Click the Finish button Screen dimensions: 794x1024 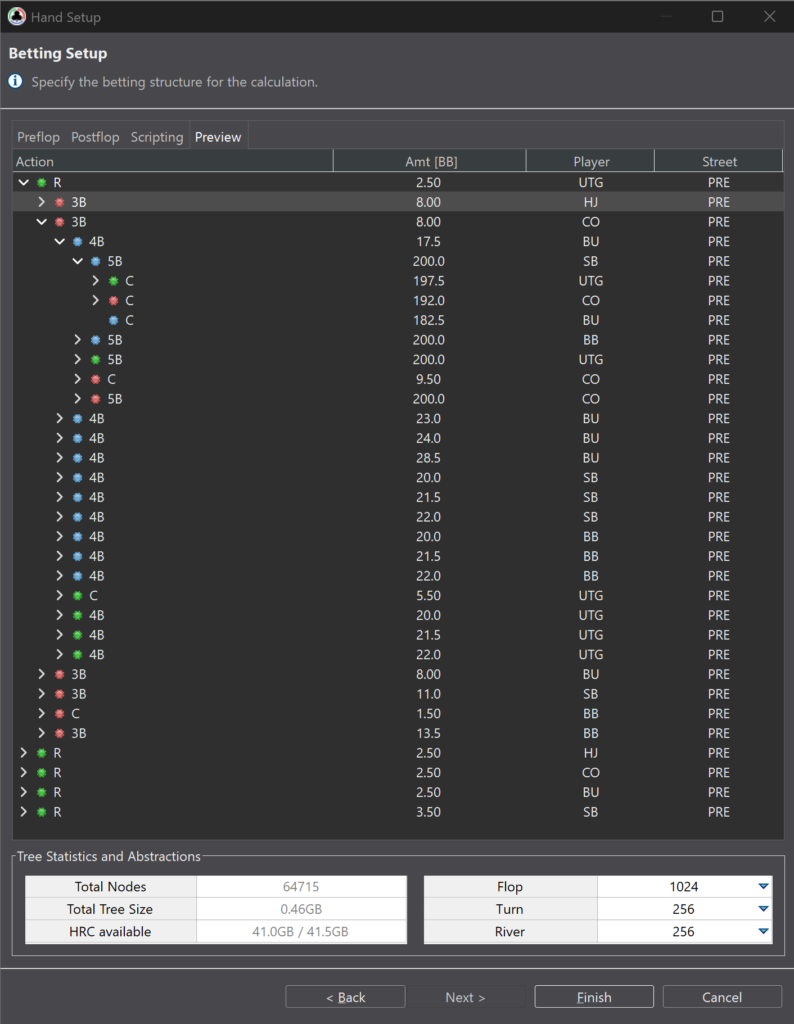pos(594,997)
